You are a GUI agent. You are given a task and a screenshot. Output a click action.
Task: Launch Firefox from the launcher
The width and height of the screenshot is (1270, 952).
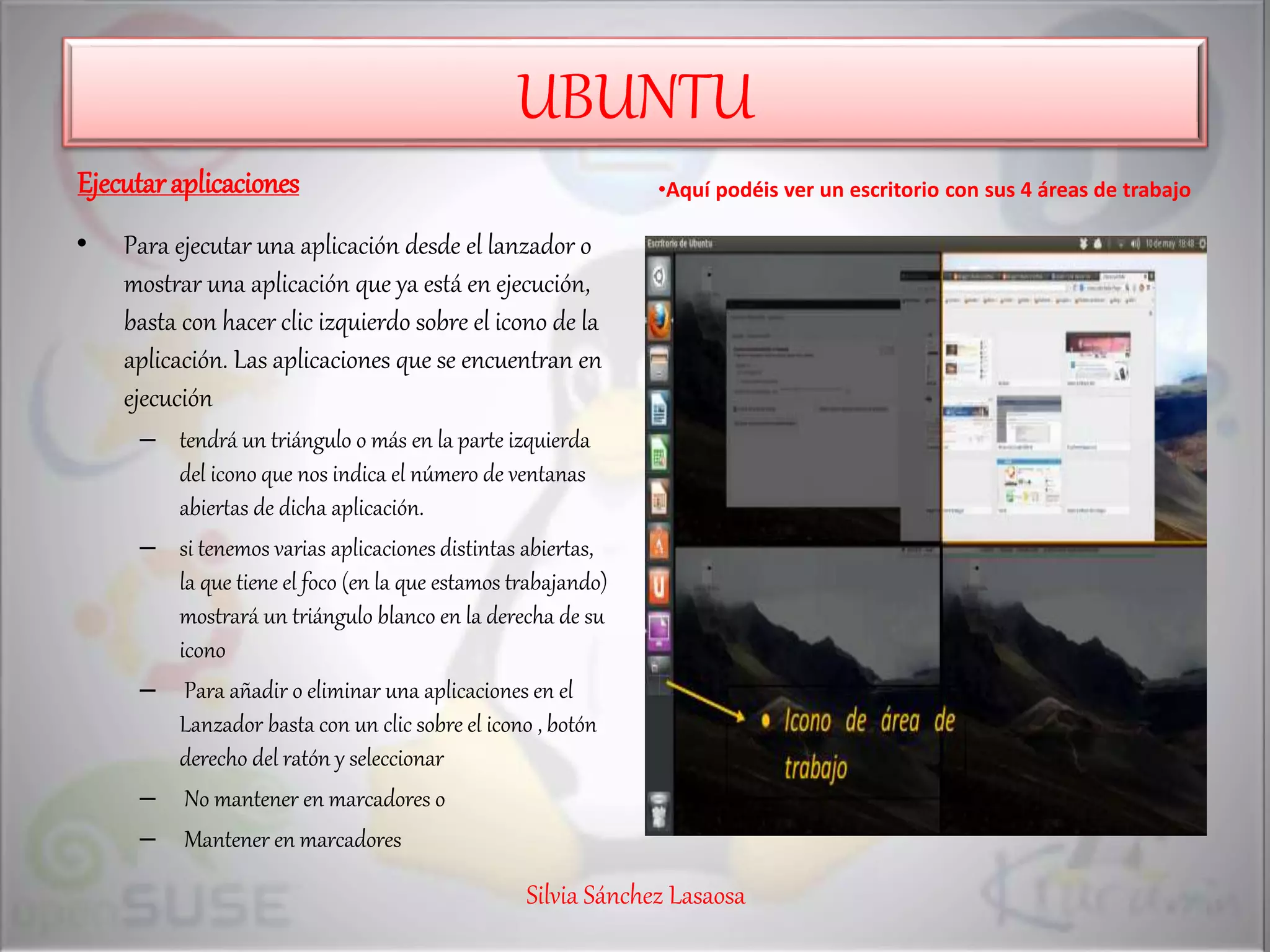coord(659,320)
